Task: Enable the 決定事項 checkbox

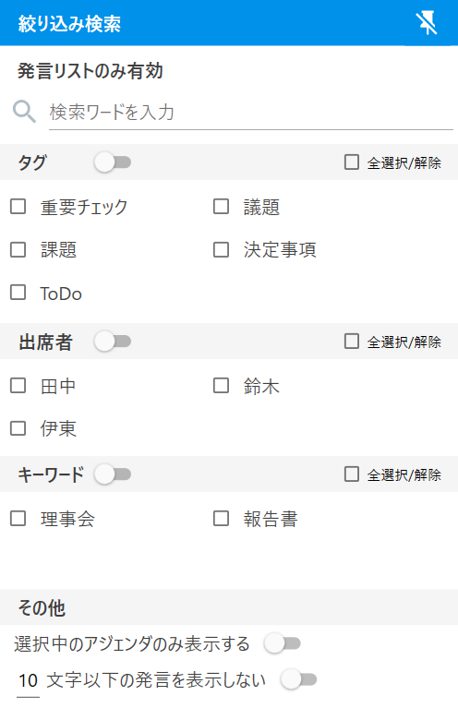Action: 221,250
